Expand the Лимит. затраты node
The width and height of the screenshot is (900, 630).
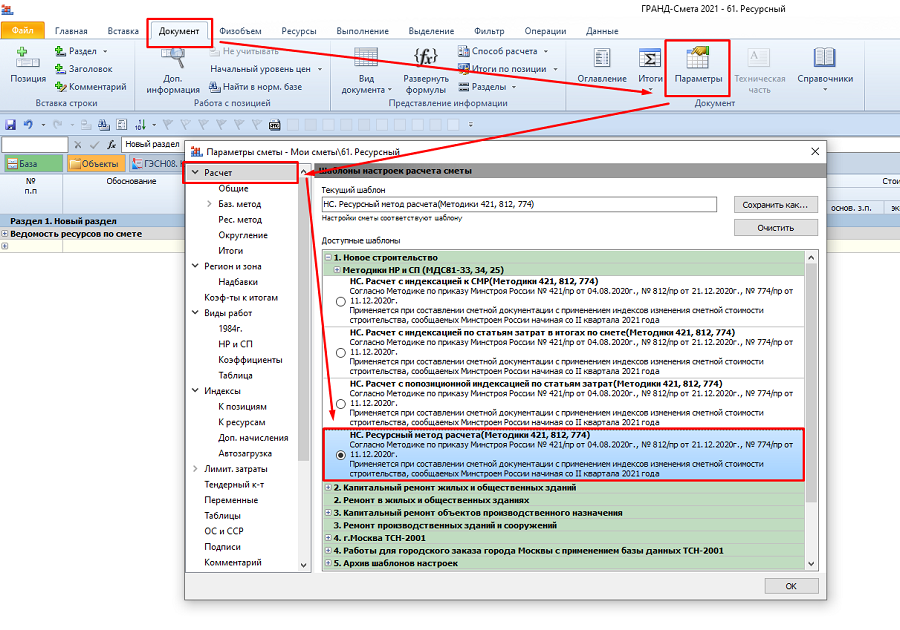195,469
